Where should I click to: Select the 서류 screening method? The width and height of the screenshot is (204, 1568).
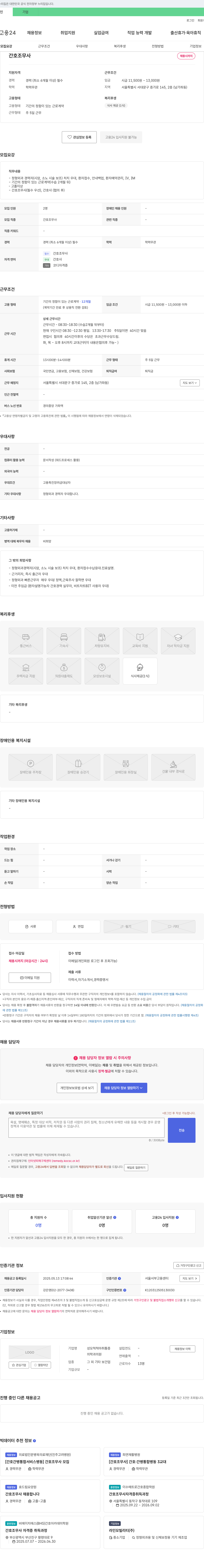coord(30,926)
